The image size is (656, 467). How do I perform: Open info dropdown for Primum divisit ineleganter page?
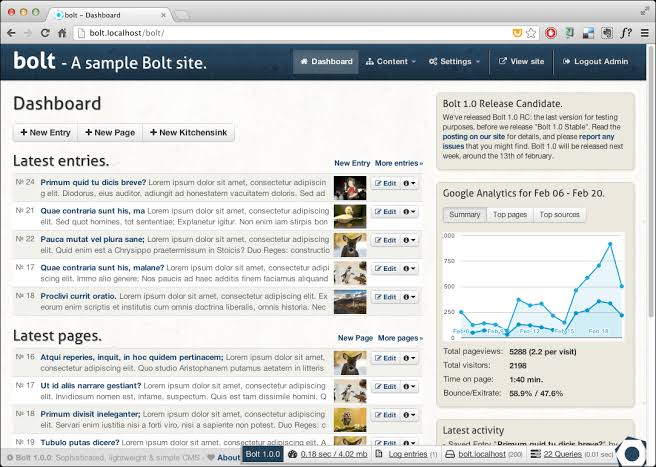pyautogui.click(x=409, y=415)
